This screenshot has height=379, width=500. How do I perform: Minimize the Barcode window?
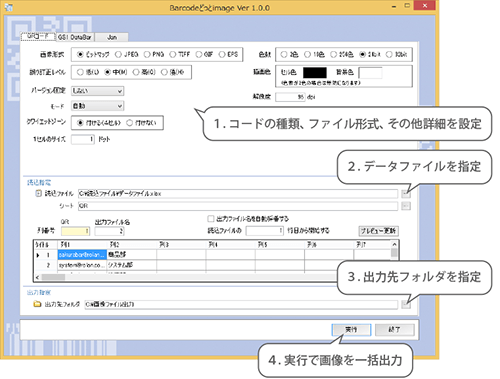394,6
